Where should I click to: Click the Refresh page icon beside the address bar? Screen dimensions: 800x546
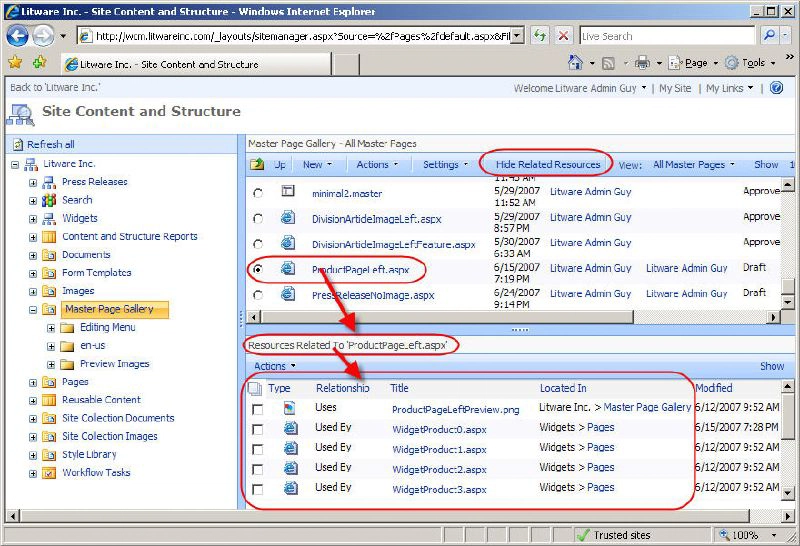539,36
